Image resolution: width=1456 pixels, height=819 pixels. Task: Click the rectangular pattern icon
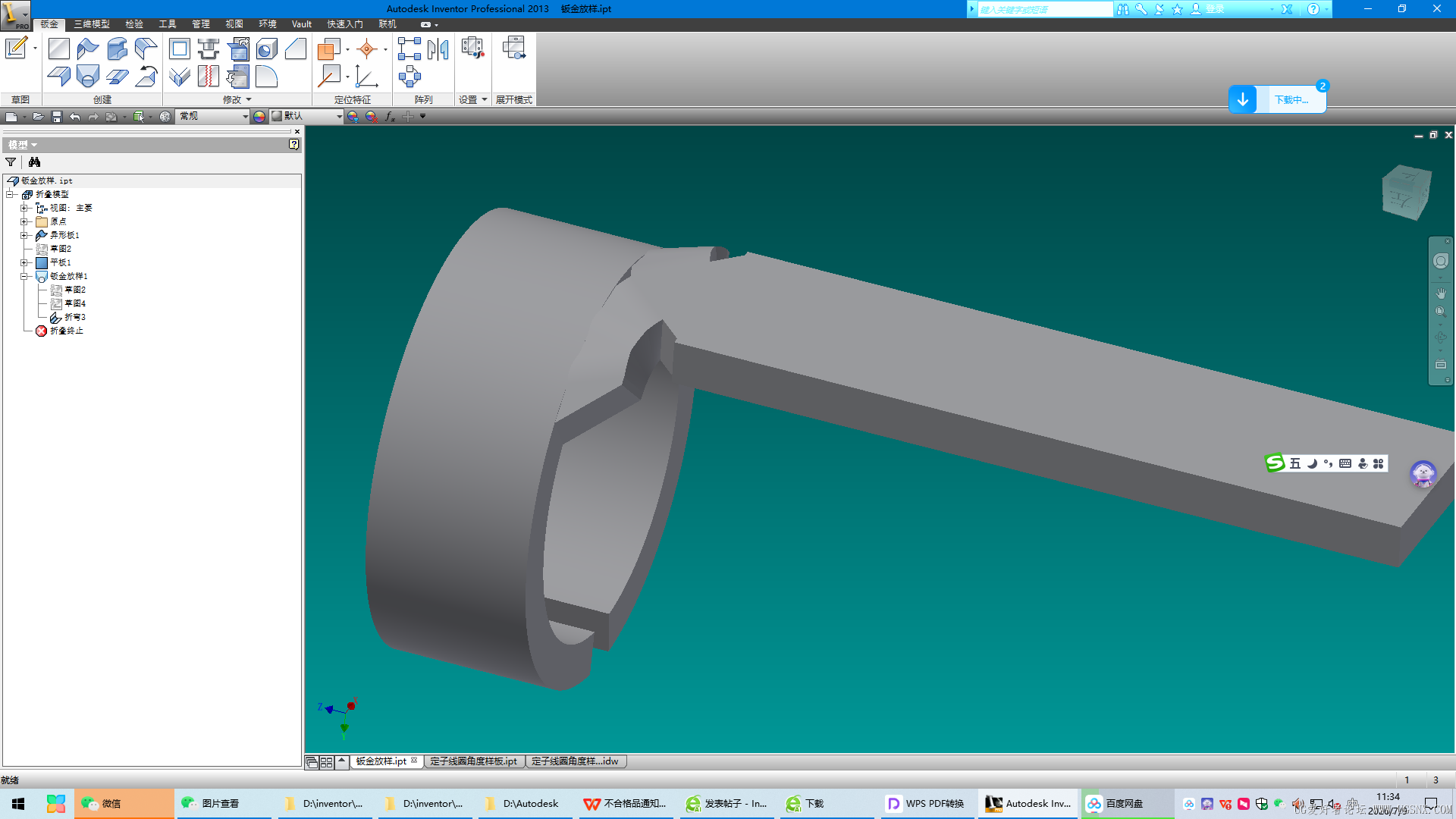coord(409,49)
